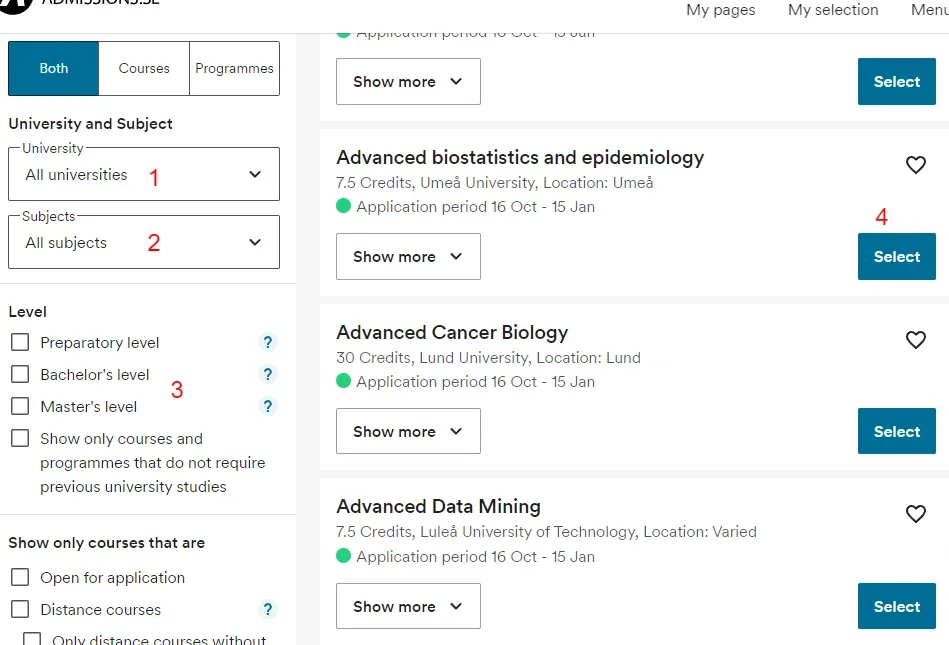
Task: Check the Open for application filter
Action: (x=20, y=577)
